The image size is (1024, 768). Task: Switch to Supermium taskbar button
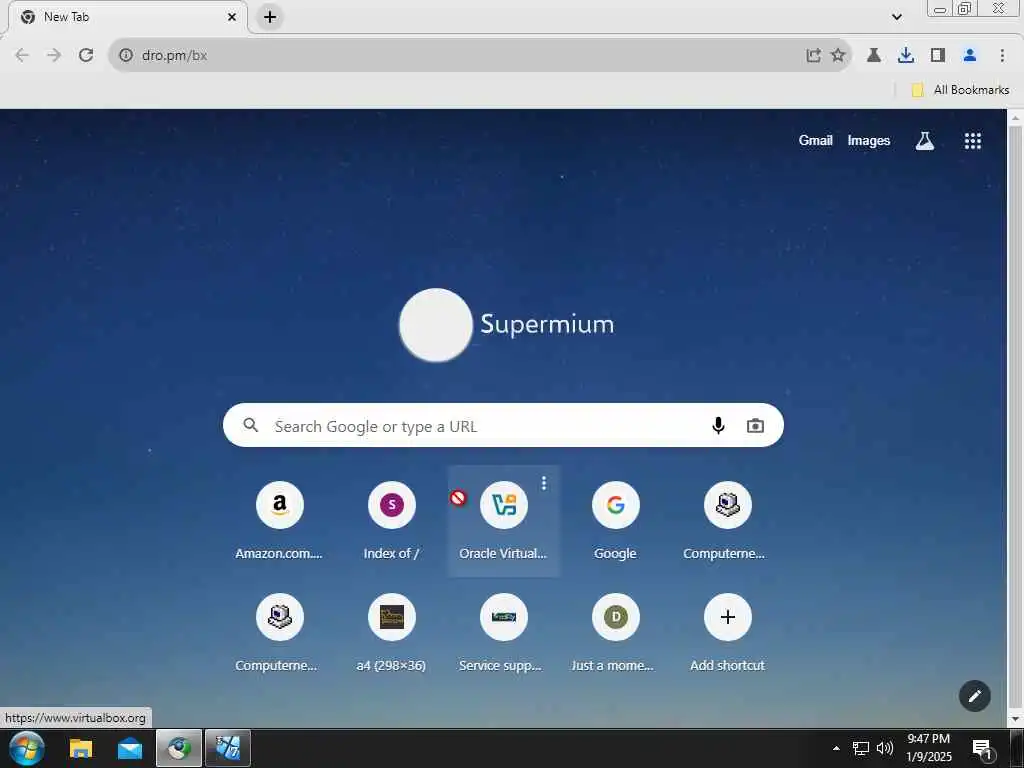pyautogui.click(x=178, y=748)
